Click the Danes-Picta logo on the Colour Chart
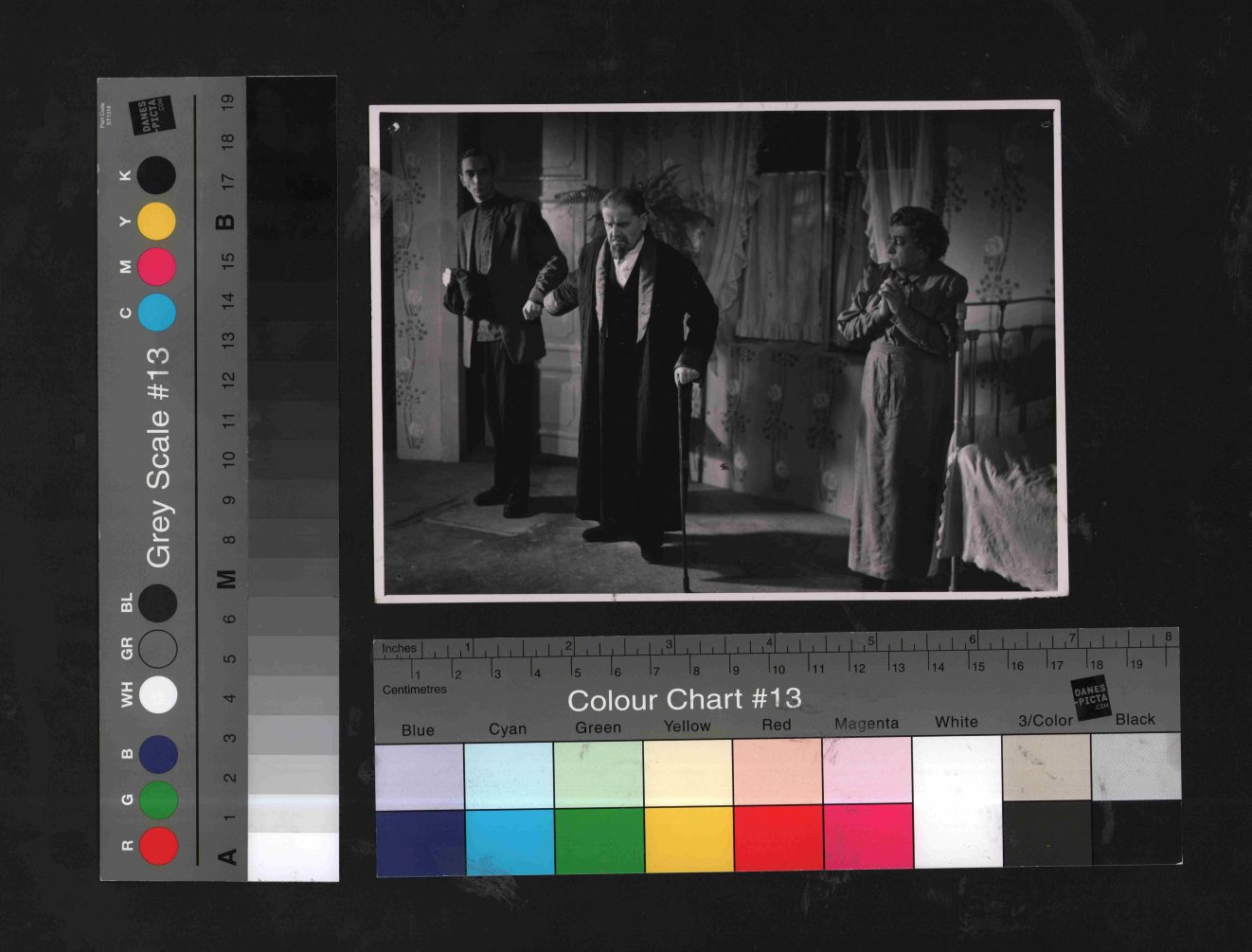 pos(1090,699)
